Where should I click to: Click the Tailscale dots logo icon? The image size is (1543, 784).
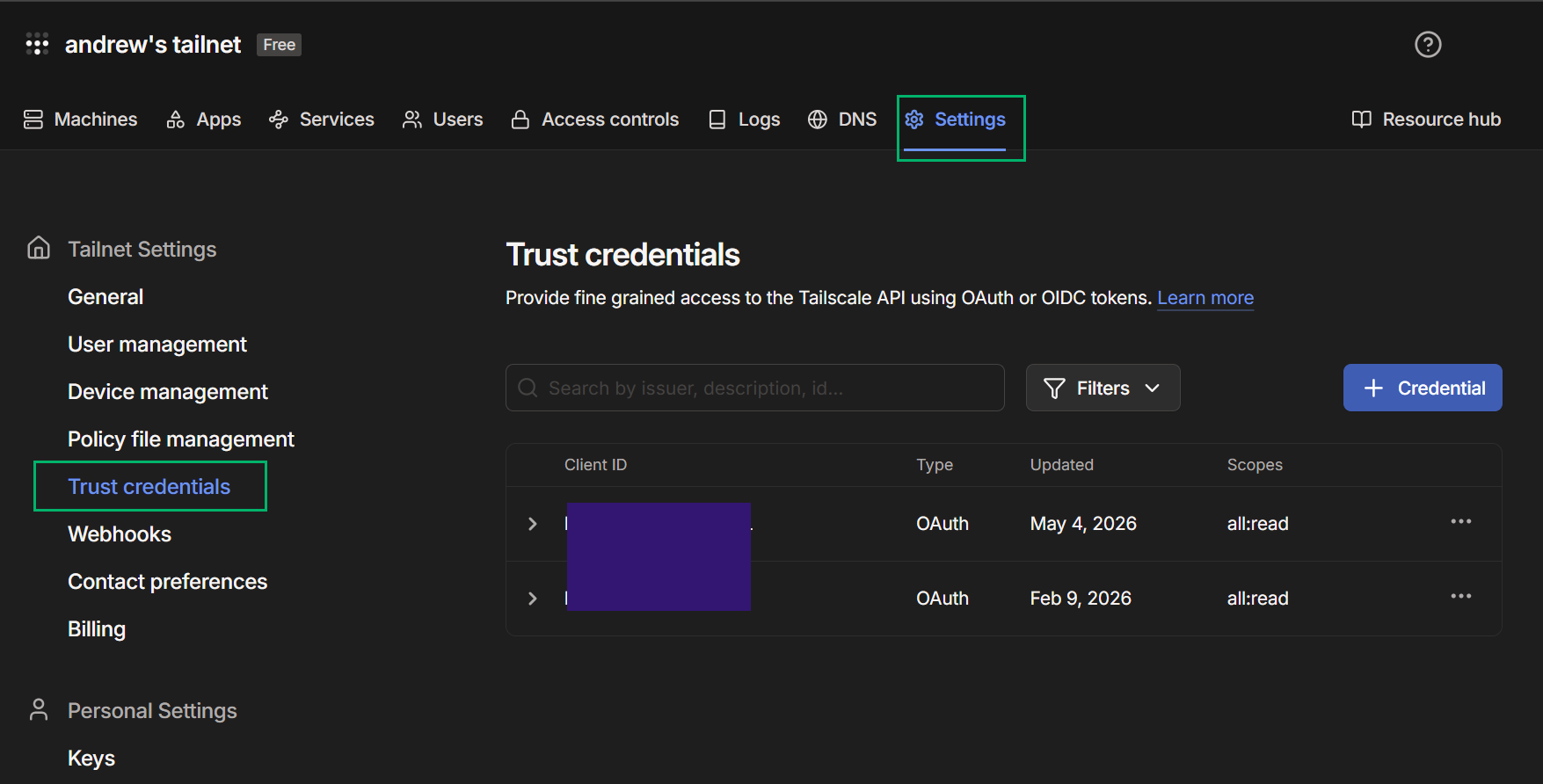coord(37,44)
